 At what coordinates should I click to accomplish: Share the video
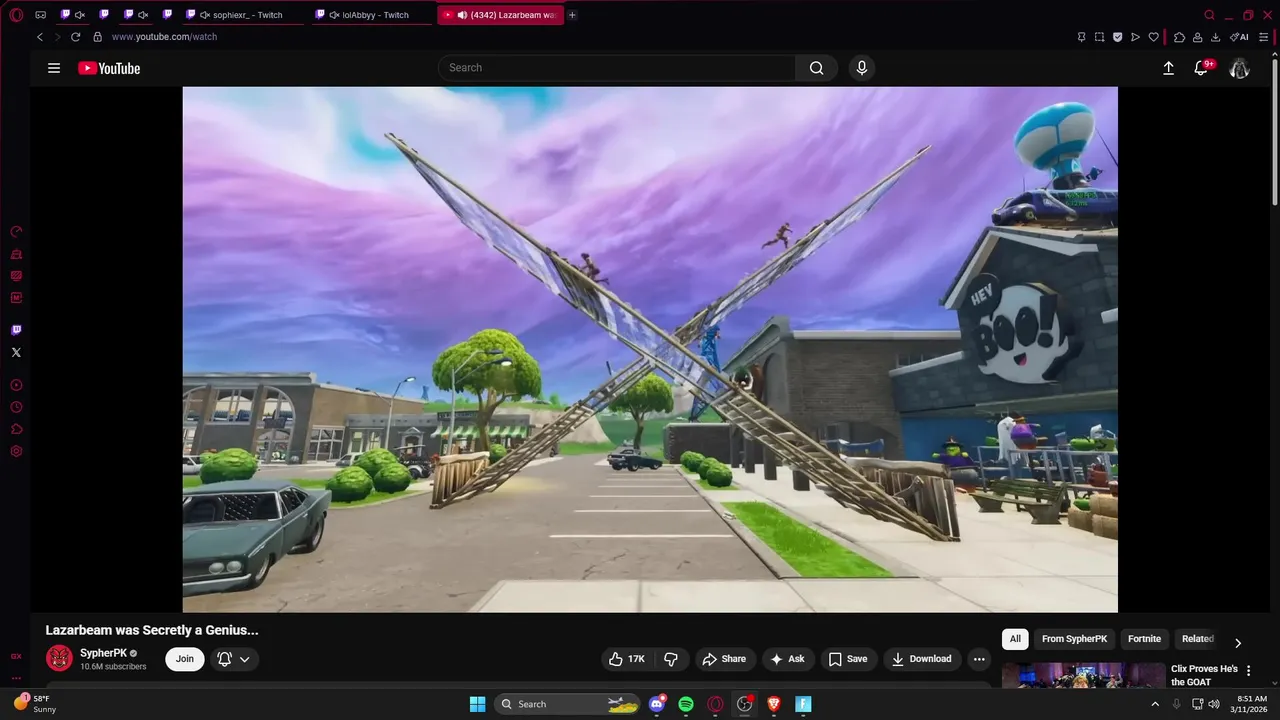pyautogui.click(x=724, y=659)
